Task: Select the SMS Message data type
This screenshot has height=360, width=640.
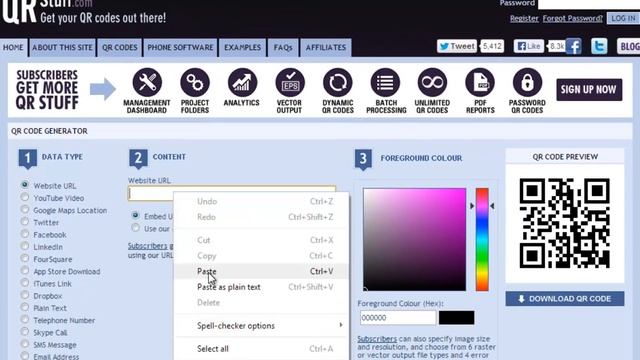Action: (25, 344)
